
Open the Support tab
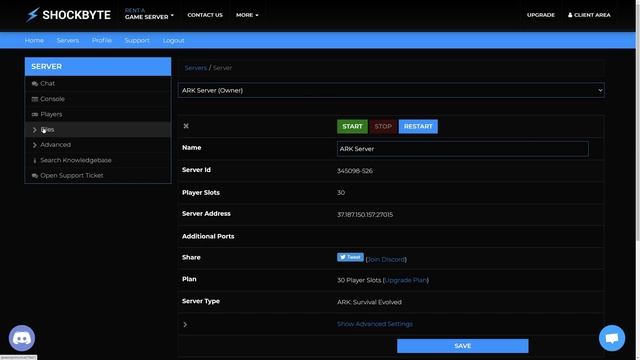[137, 40]
